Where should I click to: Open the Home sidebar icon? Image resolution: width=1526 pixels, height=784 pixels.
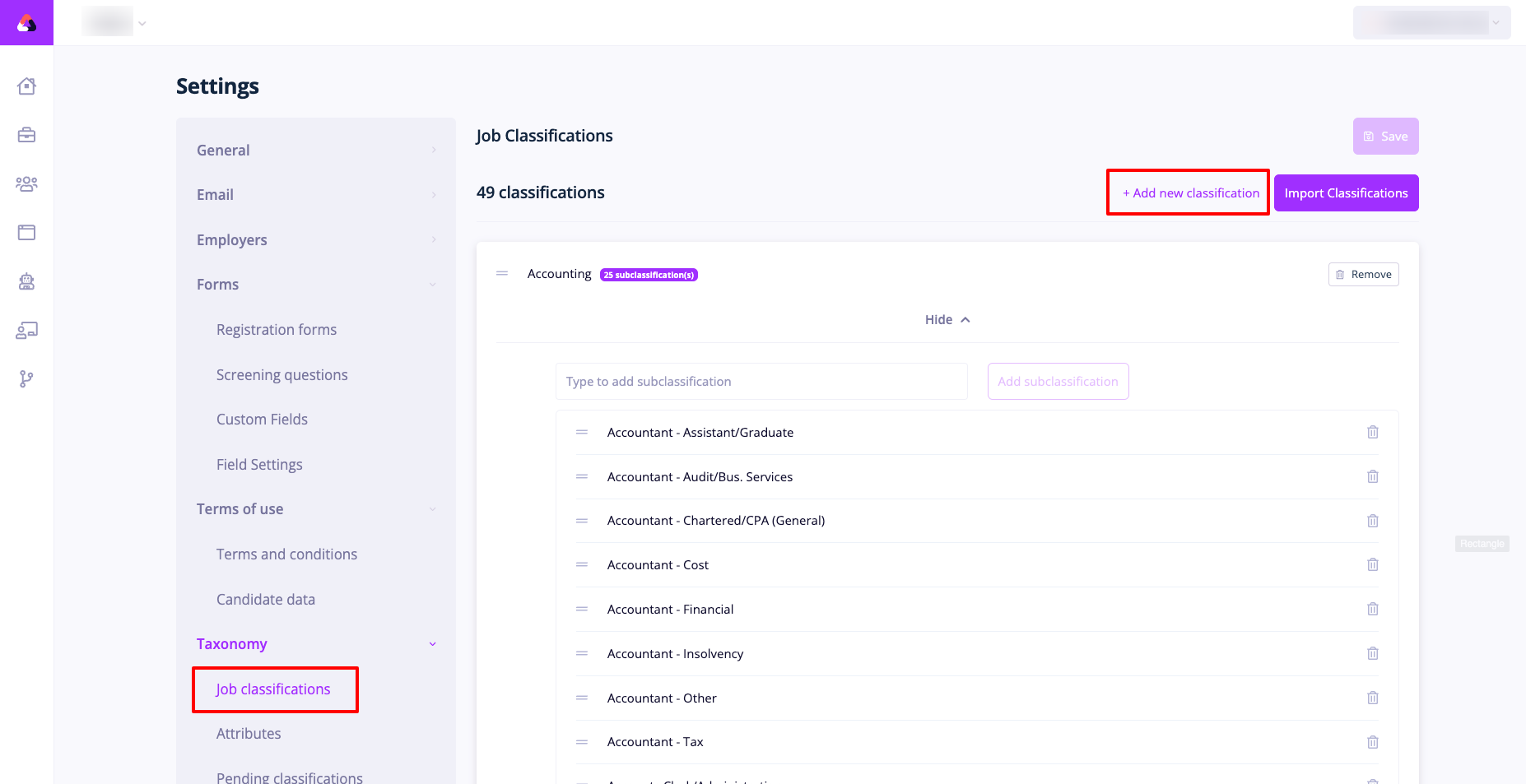(26, 86)
